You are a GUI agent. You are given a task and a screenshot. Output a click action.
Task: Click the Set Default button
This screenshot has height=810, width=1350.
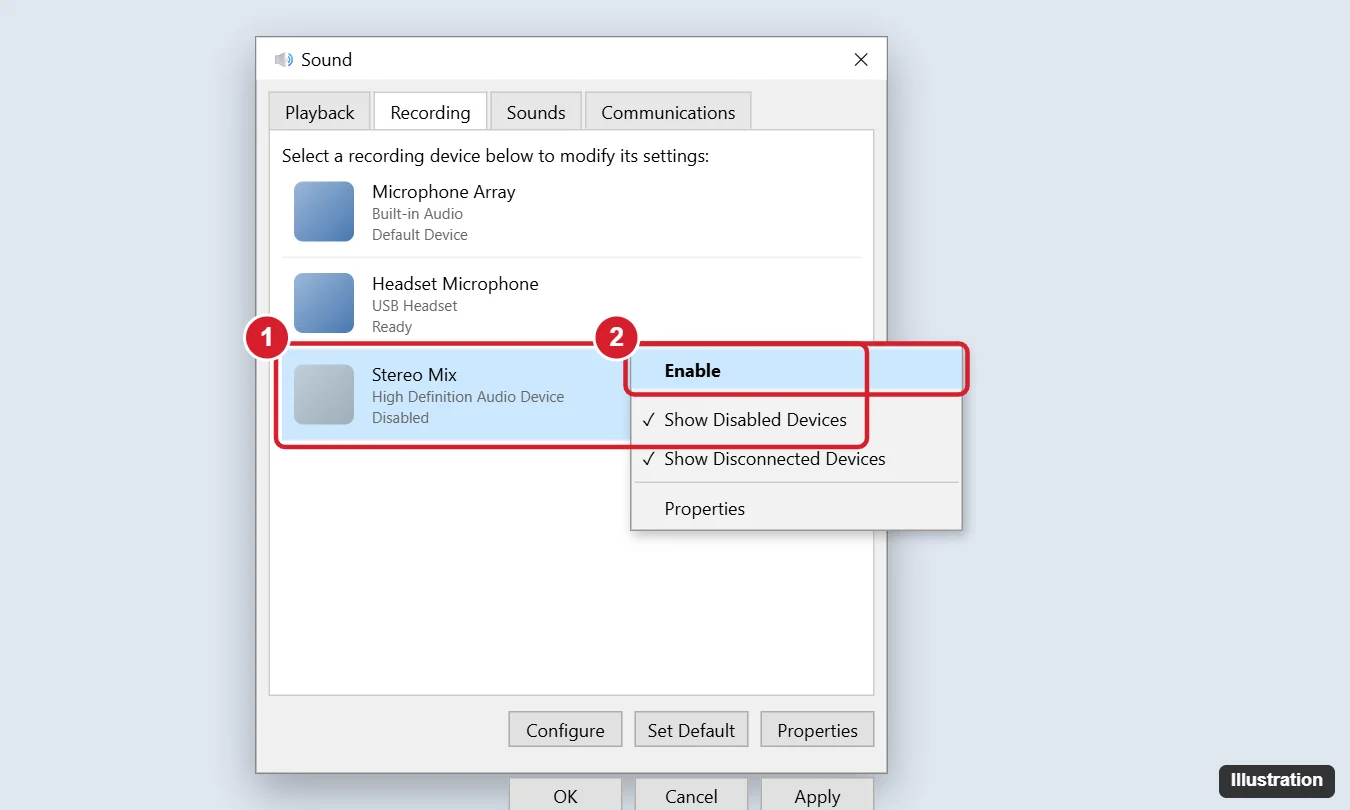[691, 730]
